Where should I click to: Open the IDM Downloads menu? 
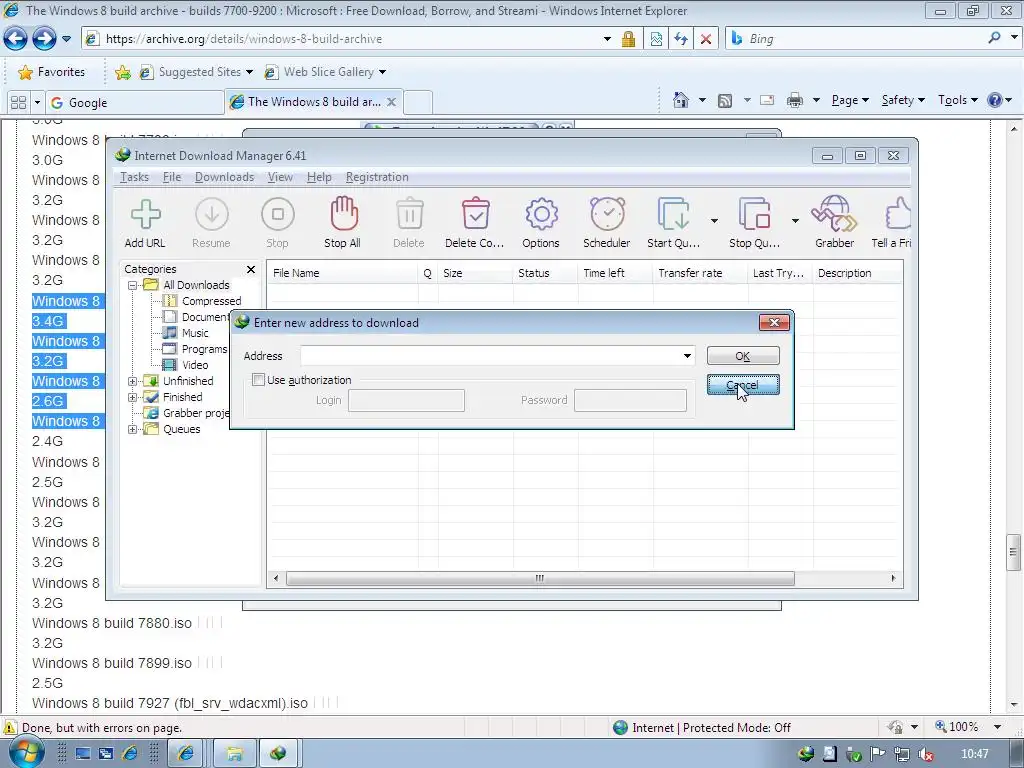coord(224,177)
